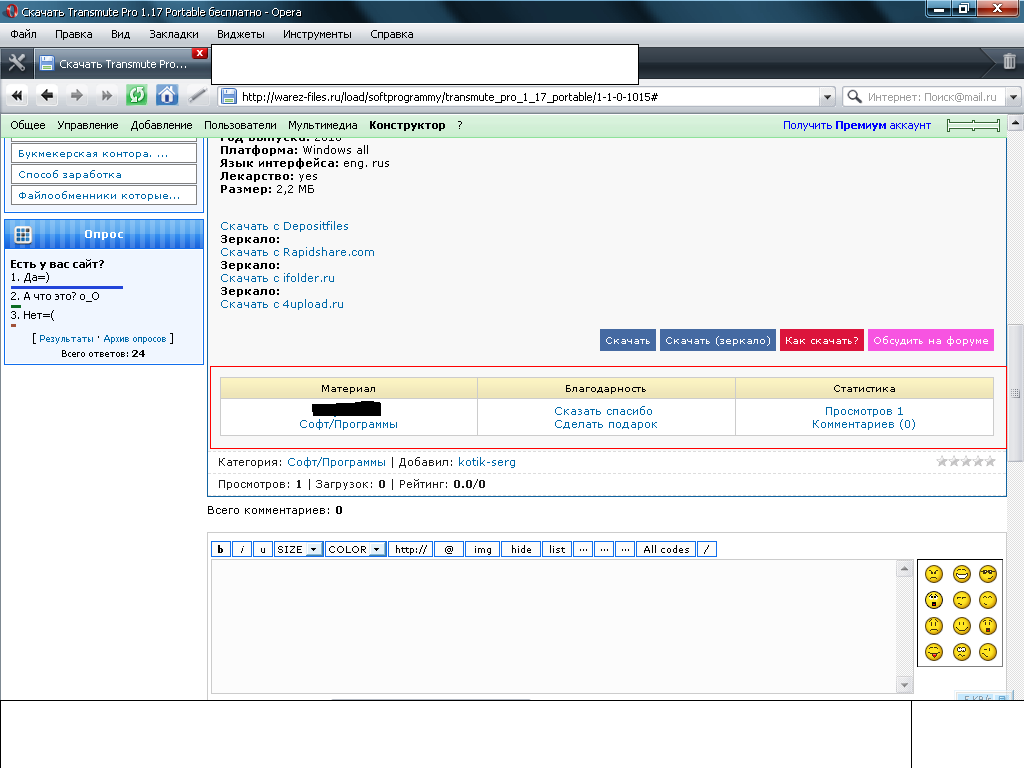This screenshot has width=1024, height=768.
Task: Expand the address bar history dropdown
Action: click(x=827, y=97)
